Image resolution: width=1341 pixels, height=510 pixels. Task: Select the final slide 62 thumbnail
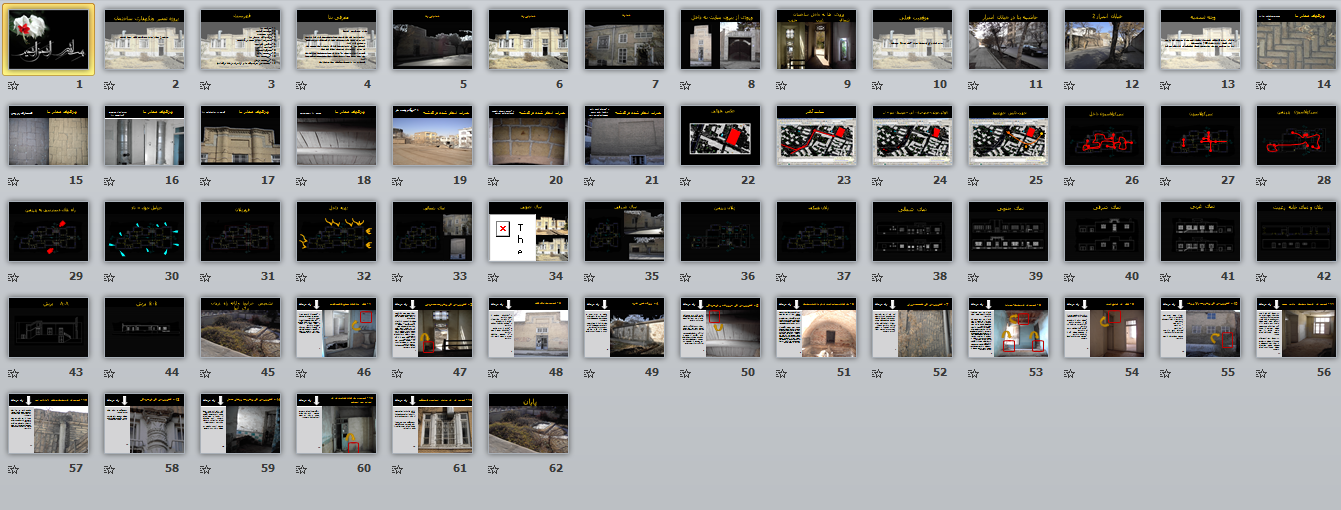(x=529, y=423)
